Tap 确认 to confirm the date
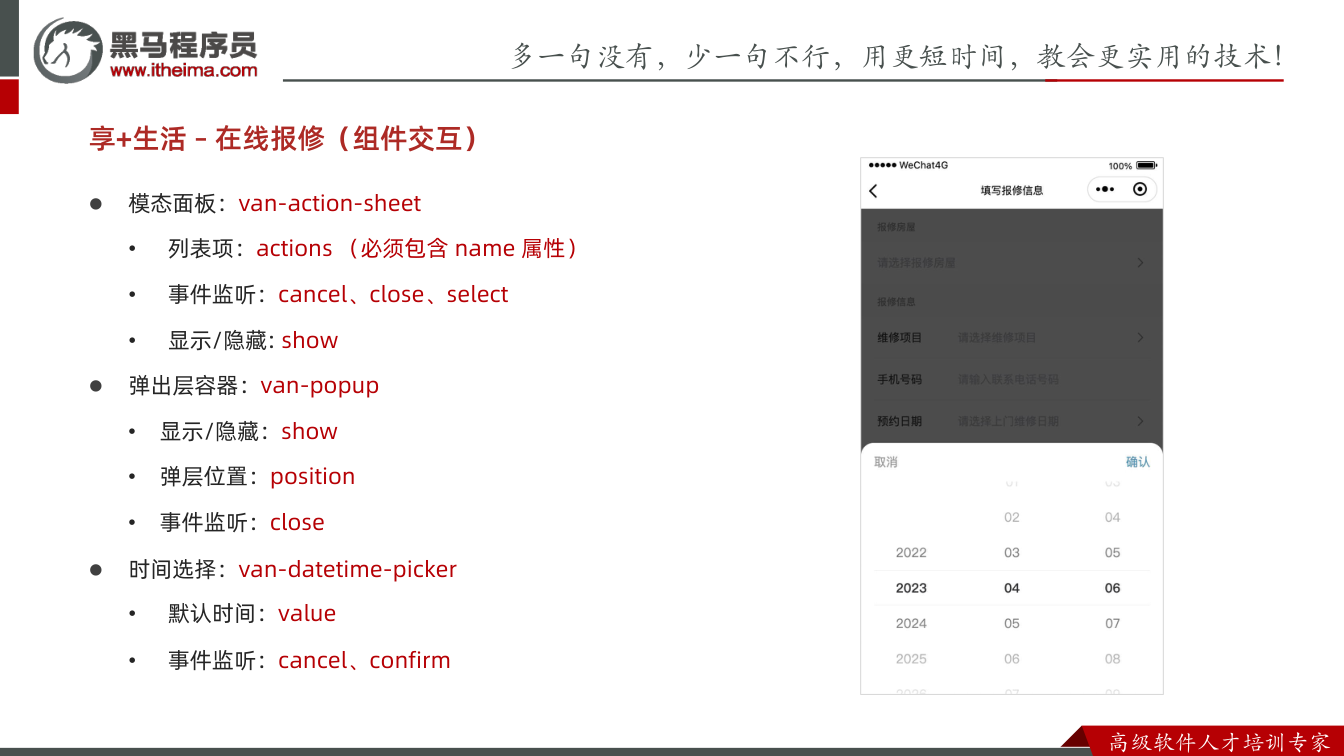The height and width of the screenshot is (756, 1344). coord(1138,462)
